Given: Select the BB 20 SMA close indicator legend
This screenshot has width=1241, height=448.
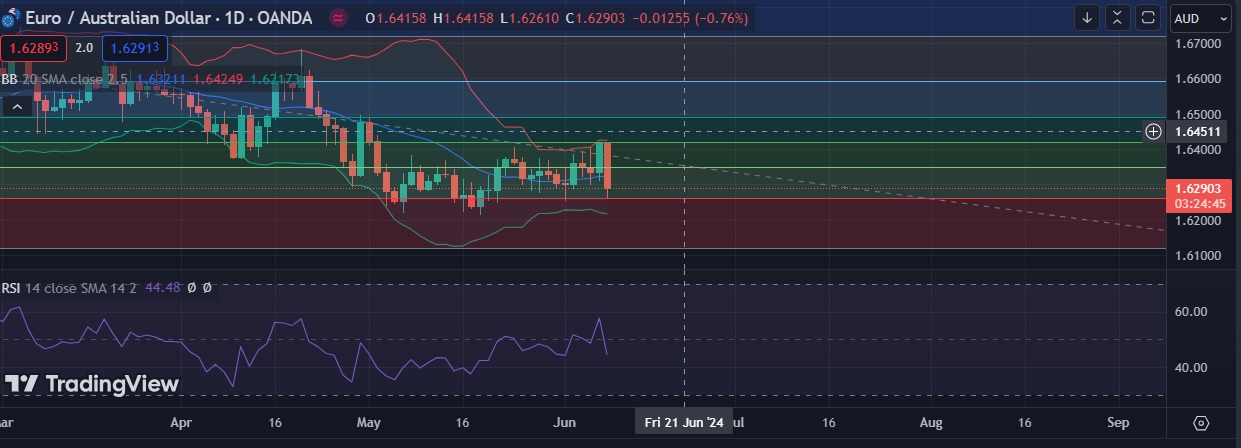Looking at the screenshot, I should [66, 77].
